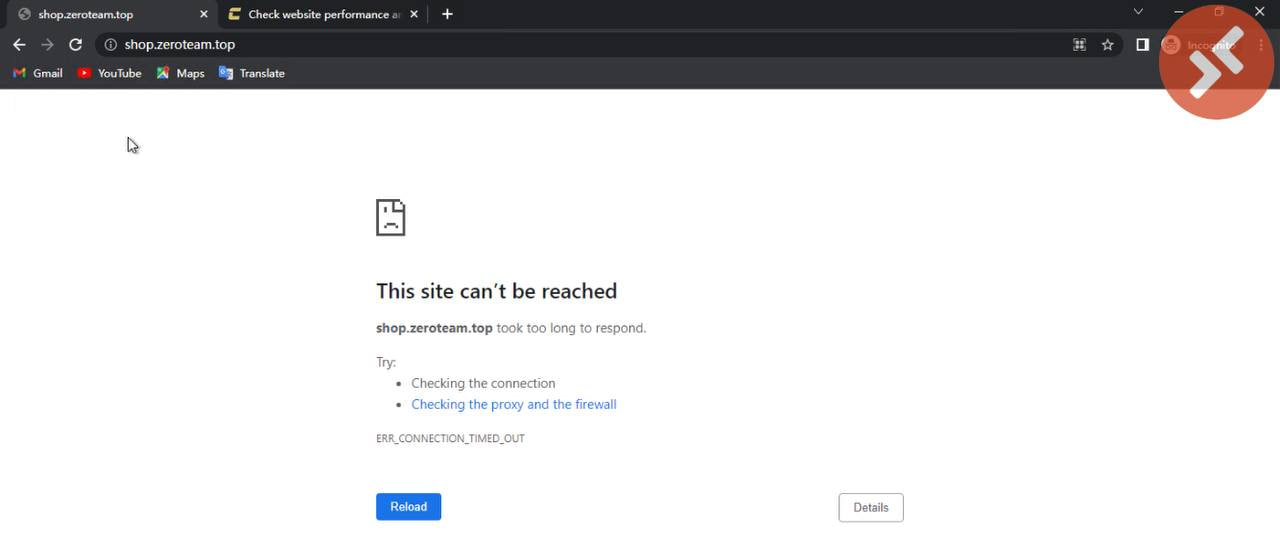Viewport: 1280px width, 553px height.
Task: Open the Translate bookmark
Action: [x=252, y=73]
